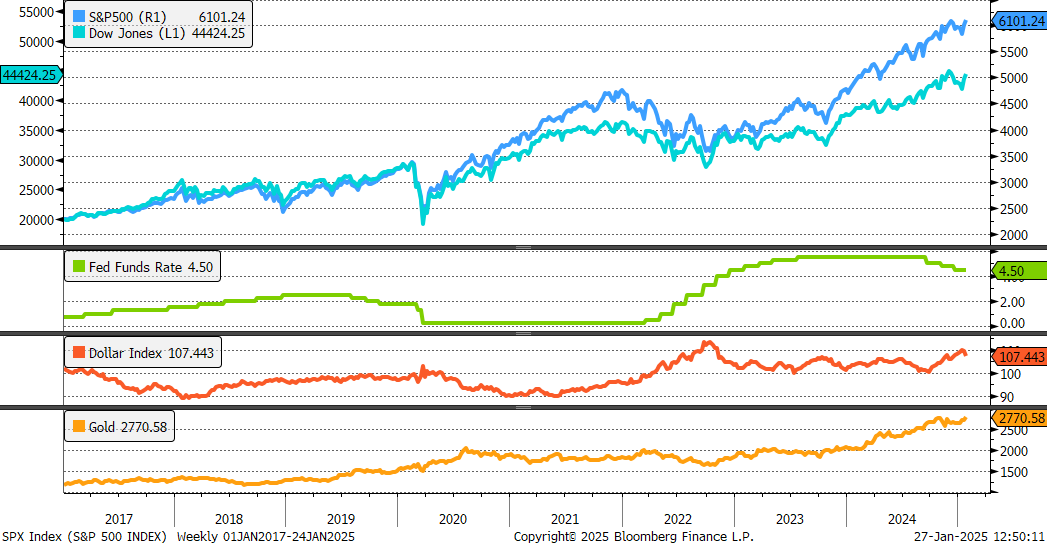The width and height of the screenshot is (1047, 545).
Task: Click the 2020 year label on time axis
Action: point(453,519)
